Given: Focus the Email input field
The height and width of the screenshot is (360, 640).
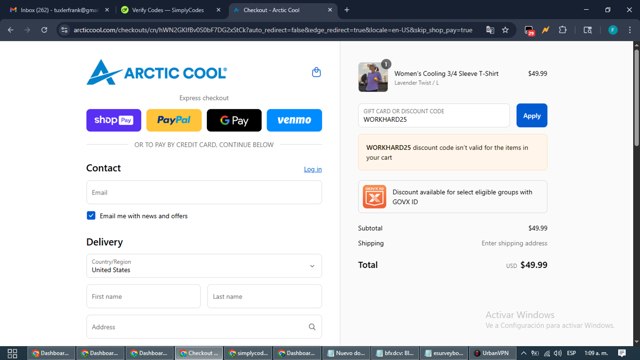Looking at the screenshot, I should coord(204,192).
